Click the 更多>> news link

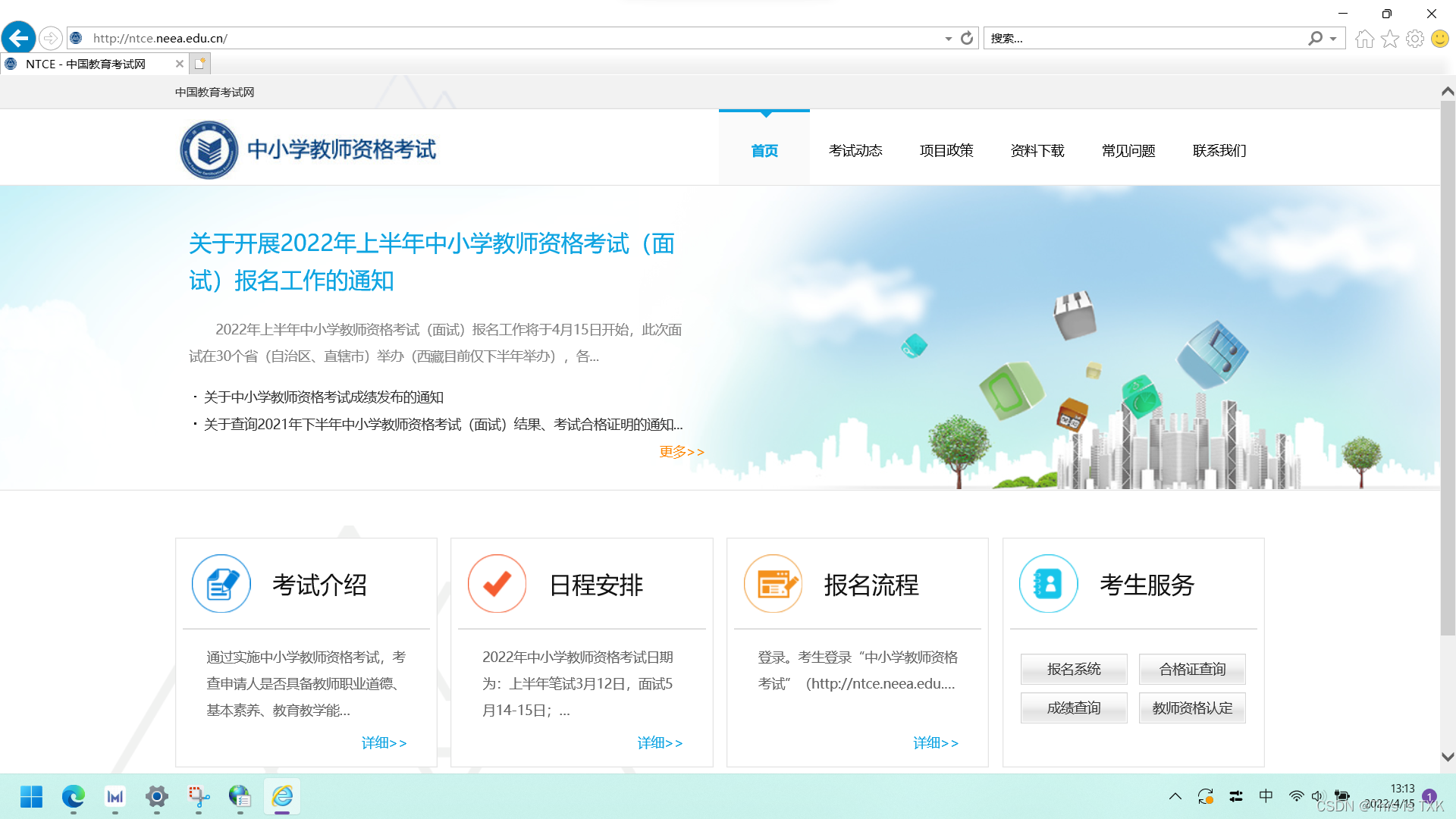coord(681,452)
